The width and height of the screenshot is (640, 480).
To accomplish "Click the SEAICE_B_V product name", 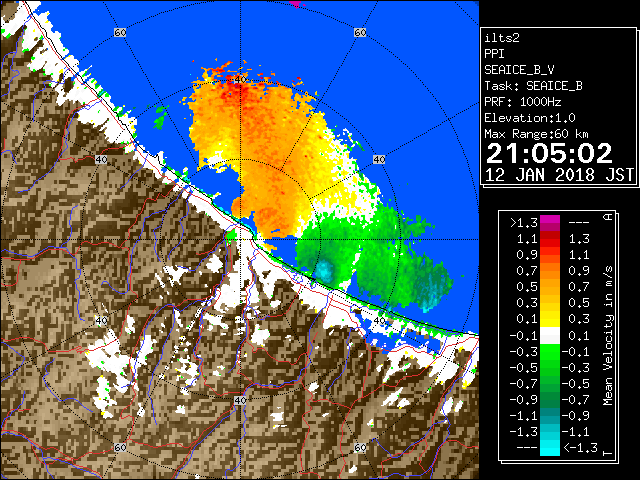I will (519, 70).
